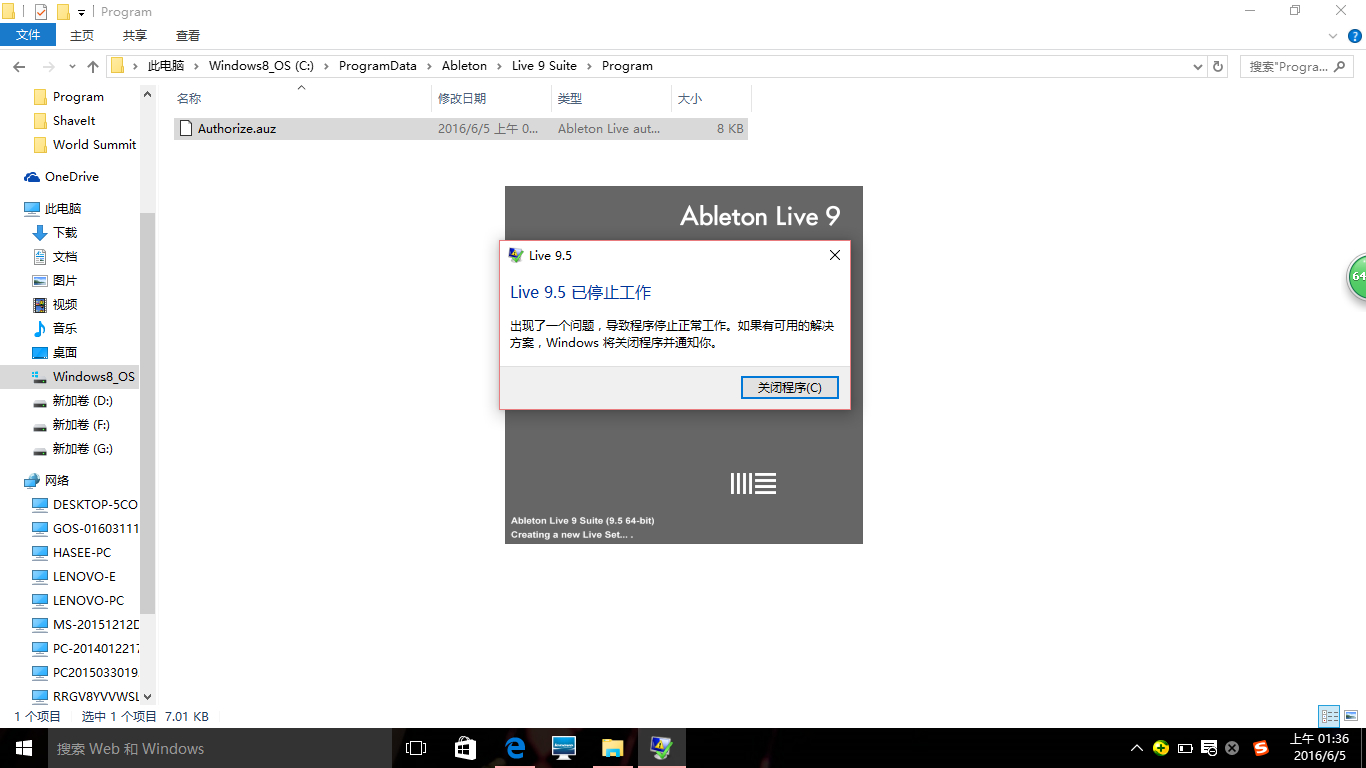Switch to large thumbnails view icon
Image resolution: width=1366 pixels, height=768 pixels.
(x=1351, y=716)
